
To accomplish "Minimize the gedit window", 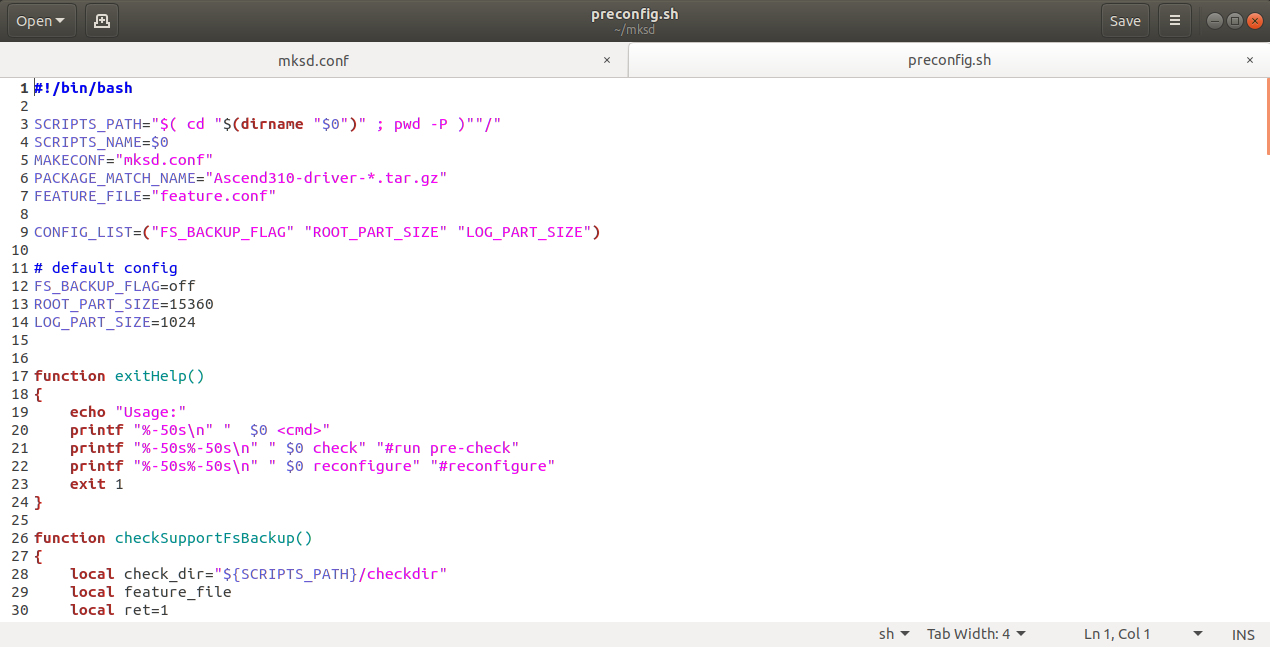I will coord(1215,20).
